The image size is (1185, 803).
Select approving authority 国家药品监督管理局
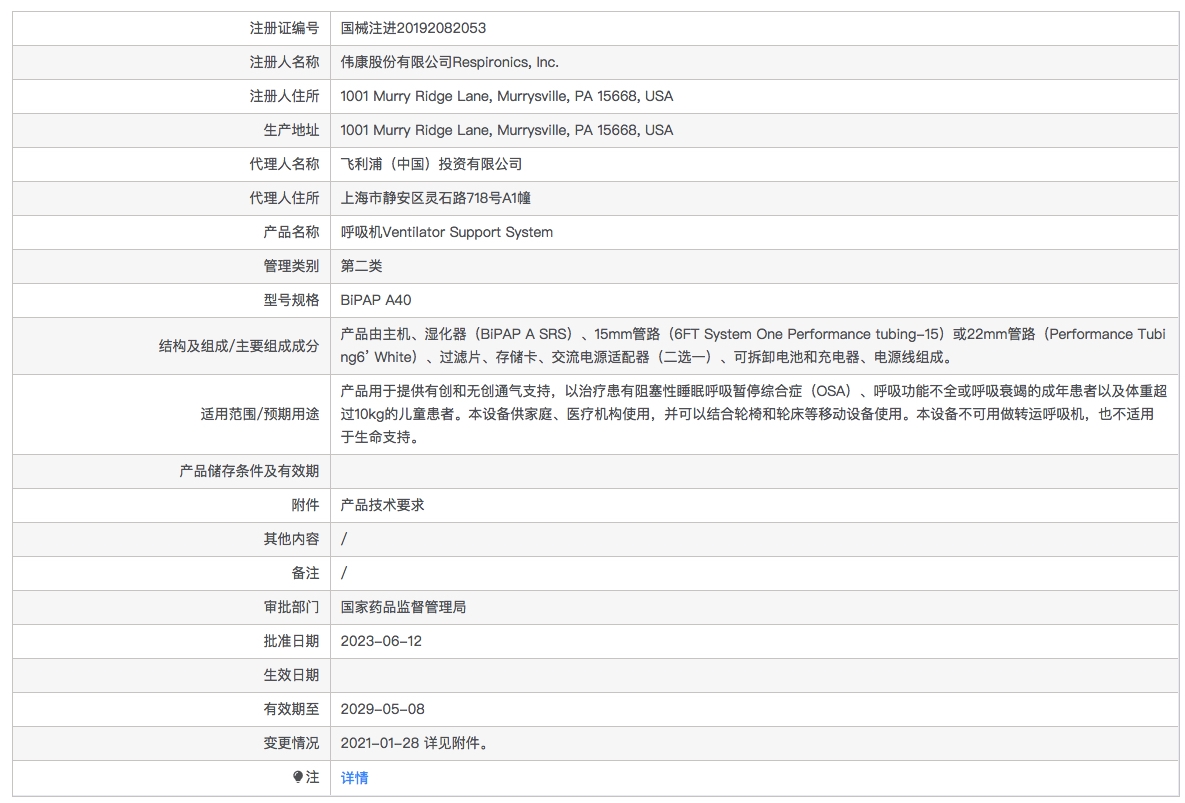pos(403,607)
